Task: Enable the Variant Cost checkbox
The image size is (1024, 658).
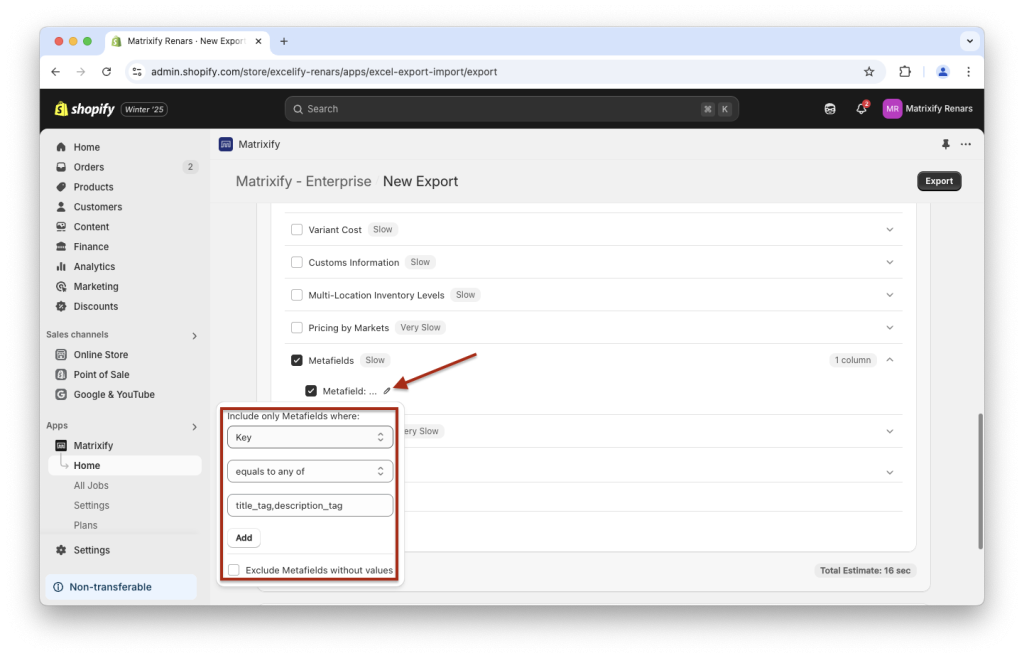Action: coord(296,228)
